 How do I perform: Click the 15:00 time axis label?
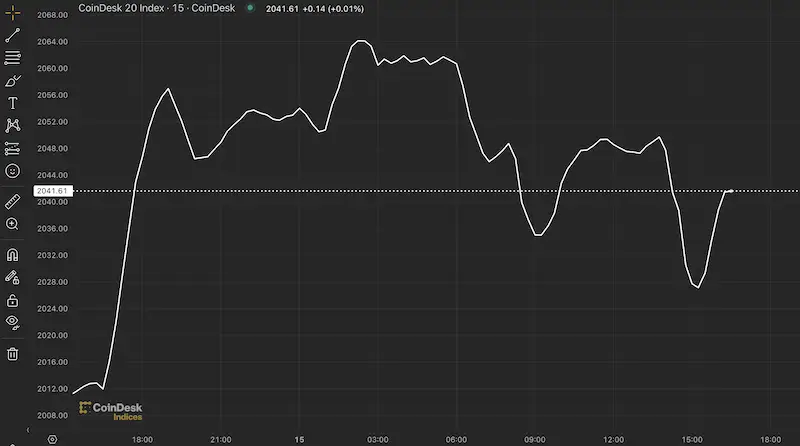tap(692, 439)
